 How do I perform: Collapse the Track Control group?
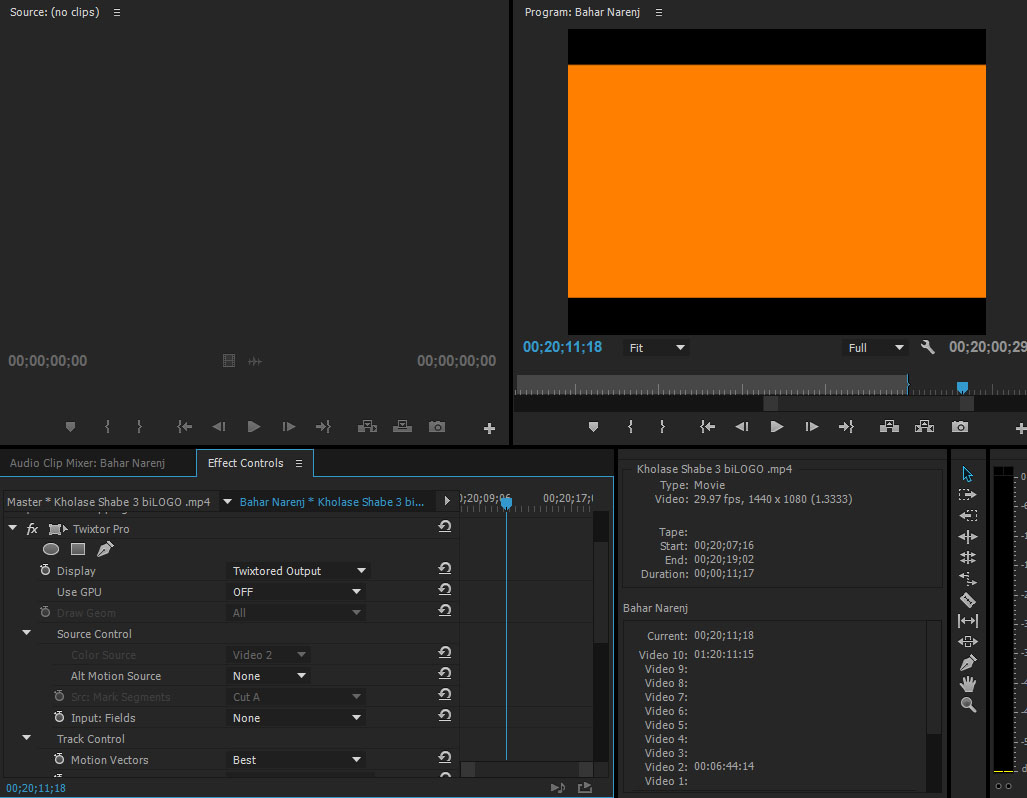tap(27, 738)
